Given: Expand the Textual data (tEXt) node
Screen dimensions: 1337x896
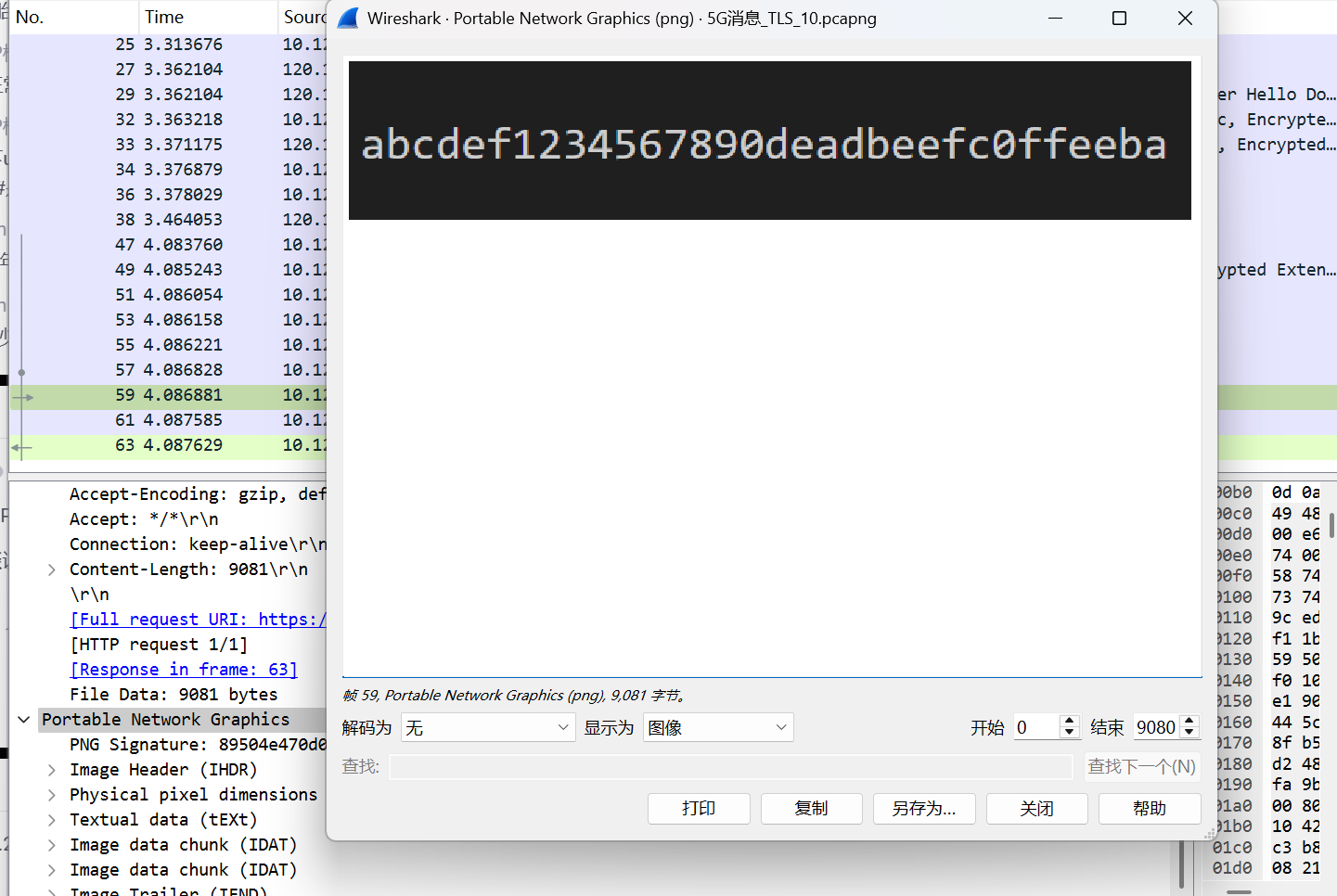Looking at the screenshot, I should pos(52,820).
